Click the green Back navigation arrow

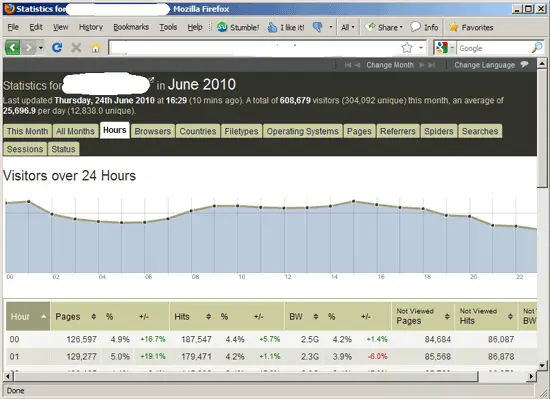tap(13, 47)
